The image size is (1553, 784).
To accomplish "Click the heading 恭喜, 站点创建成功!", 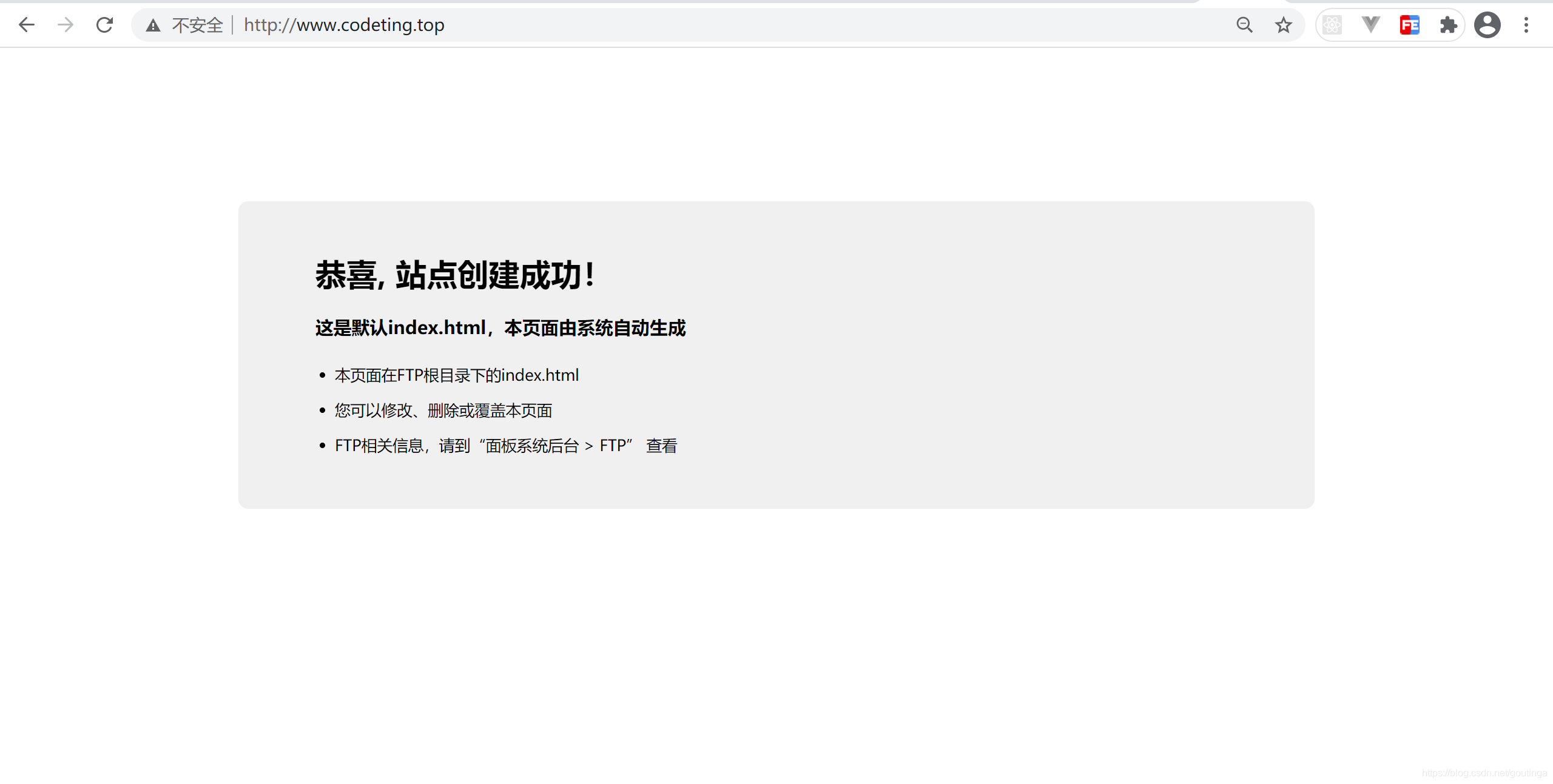I will pos(455,275).
